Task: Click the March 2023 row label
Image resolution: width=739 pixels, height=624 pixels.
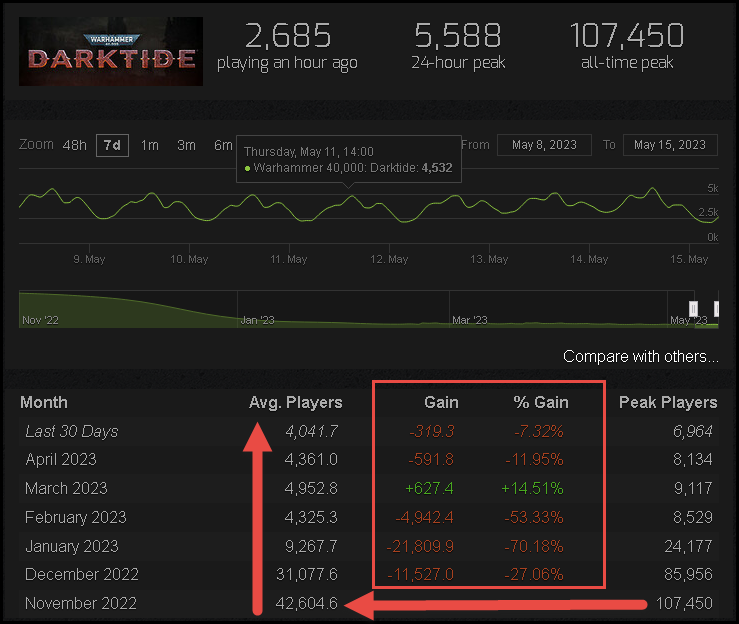Action: click(x=66, y=488)
